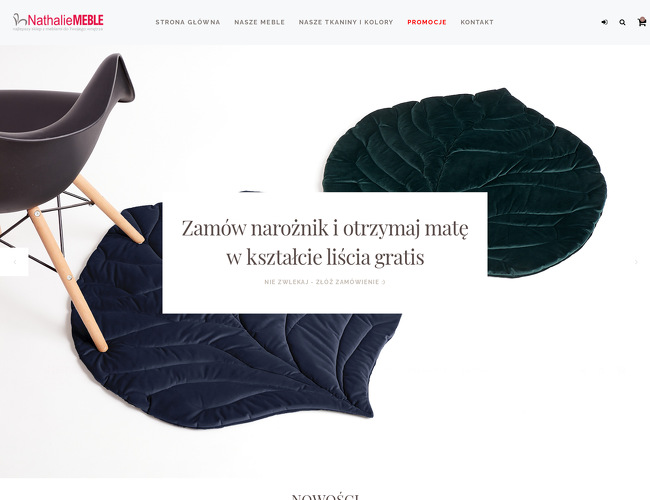Click the NathalieMEBLE logo
650x500 pixels.
(58, 20)
